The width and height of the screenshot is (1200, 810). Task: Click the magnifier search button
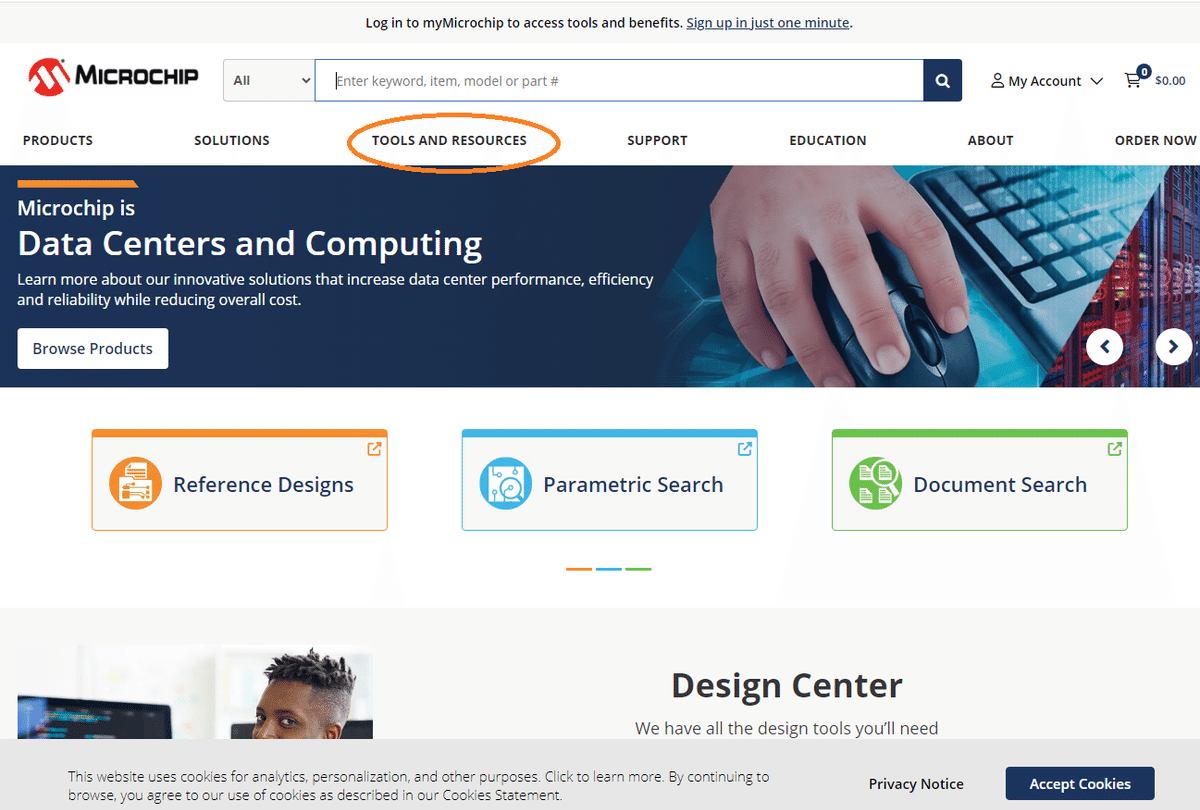(x=942, y=81)
